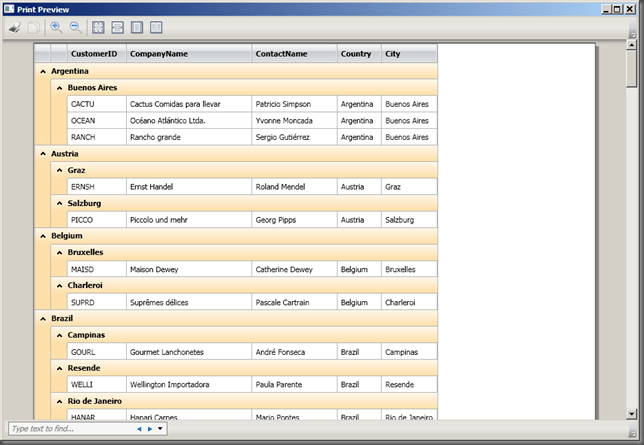Select the Patricio Simpson contact cell
The height and width of the screenshot is (445, 644).
pyautogui.click(x=294, y=104)
